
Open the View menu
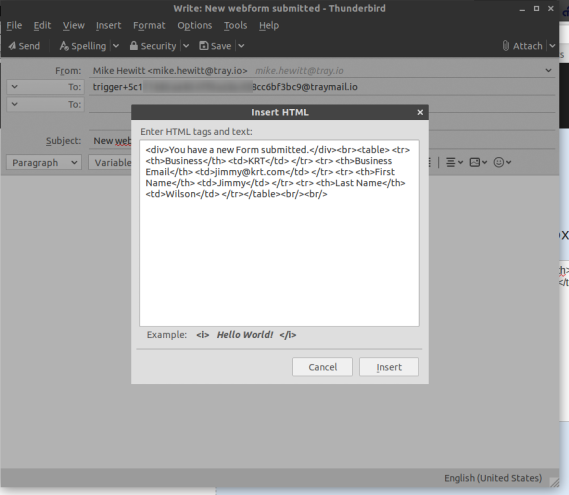[x=74, y=25]
